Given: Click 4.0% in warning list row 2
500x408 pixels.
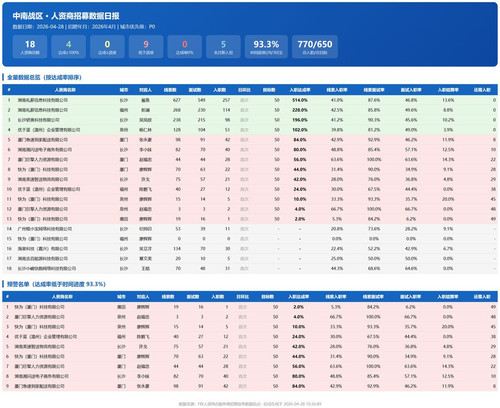Looking at the screenshot, I should 298,317.
